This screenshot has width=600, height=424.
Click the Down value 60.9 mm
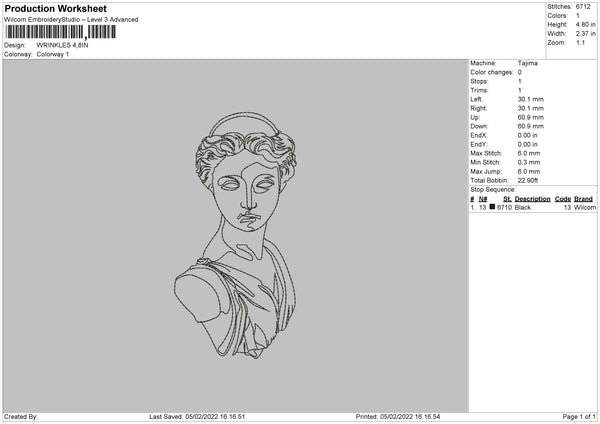click(x=531, y=127)
